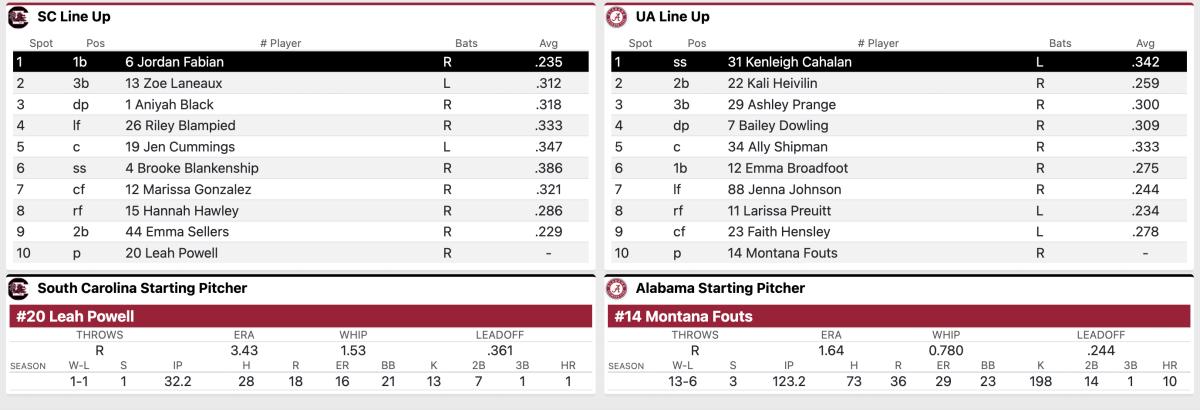The image size is (1200, 410).
Task: Select Jordan Fabian row in SC lineup
Action: coord(300,62)
